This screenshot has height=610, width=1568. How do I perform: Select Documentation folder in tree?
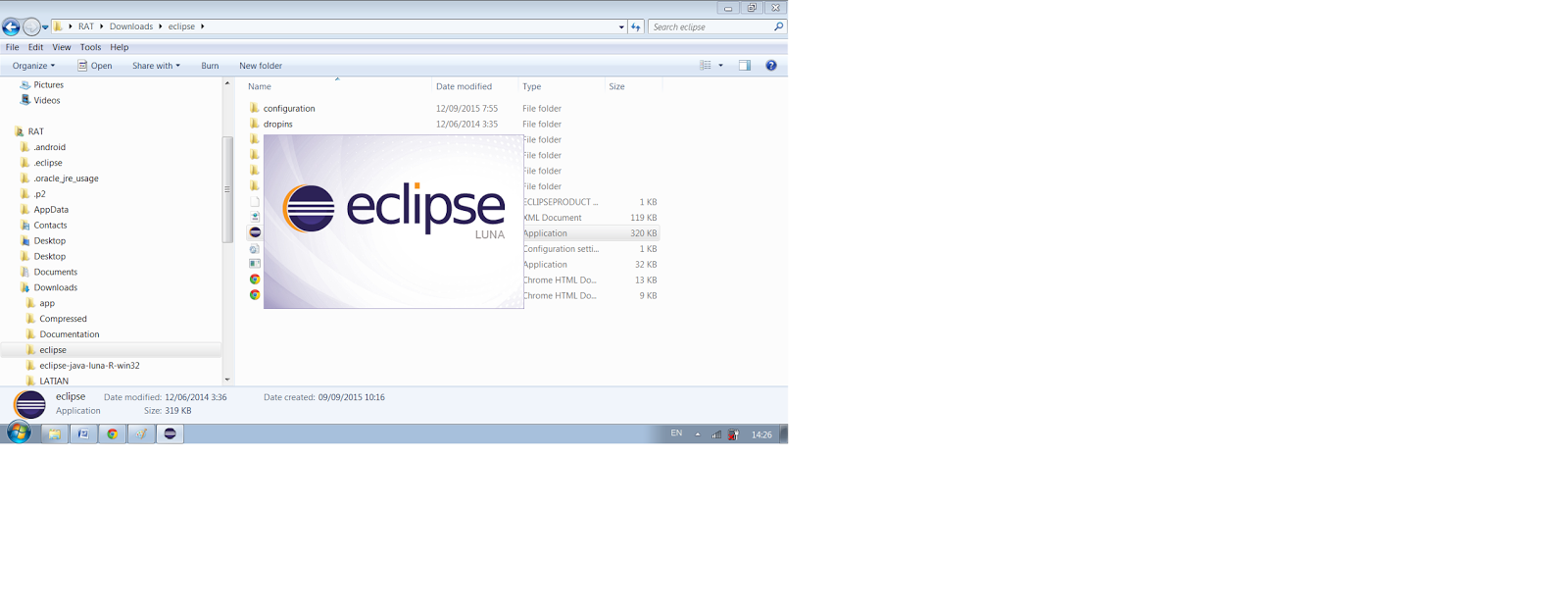[69, 334]
